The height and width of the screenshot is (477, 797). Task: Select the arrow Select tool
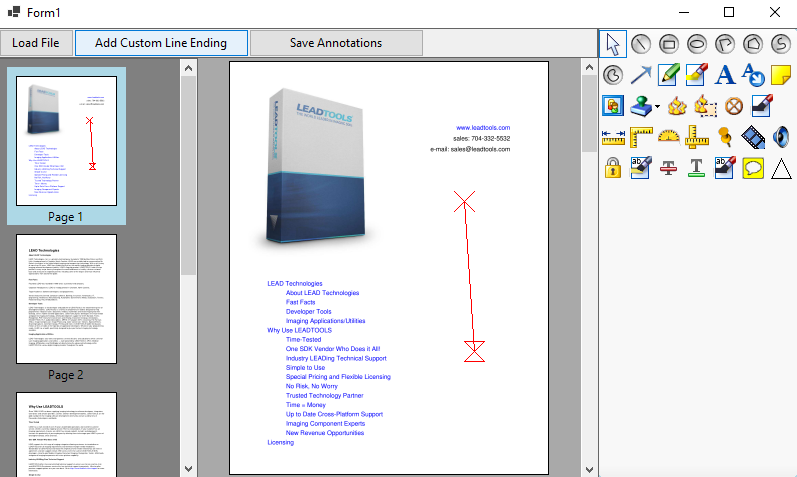click(x=613, y=44)
